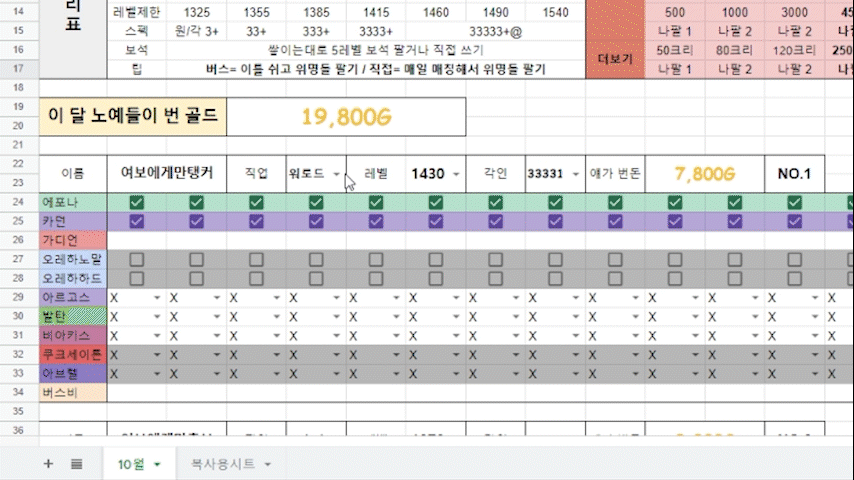Screen dimensions: 854x480
Task: Click the 19,800G total gold cell
Action: (x=345, y=118)
